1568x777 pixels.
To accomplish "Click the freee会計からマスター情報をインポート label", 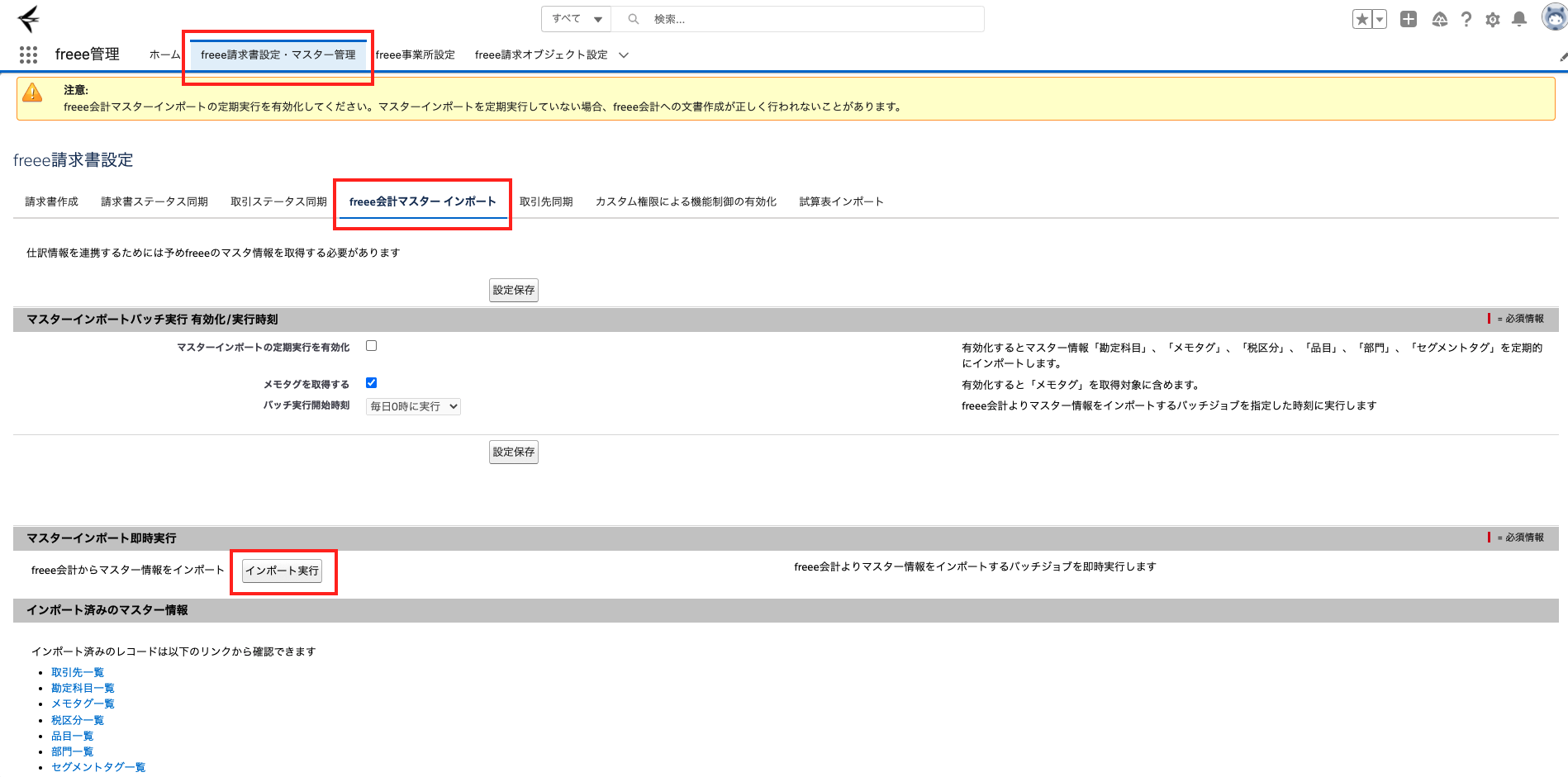I will tap(128, 570).
